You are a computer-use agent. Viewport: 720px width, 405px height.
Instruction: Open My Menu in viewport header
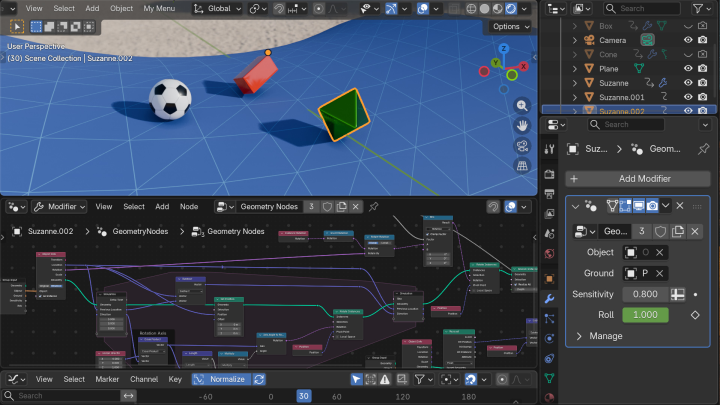point(159,8)
